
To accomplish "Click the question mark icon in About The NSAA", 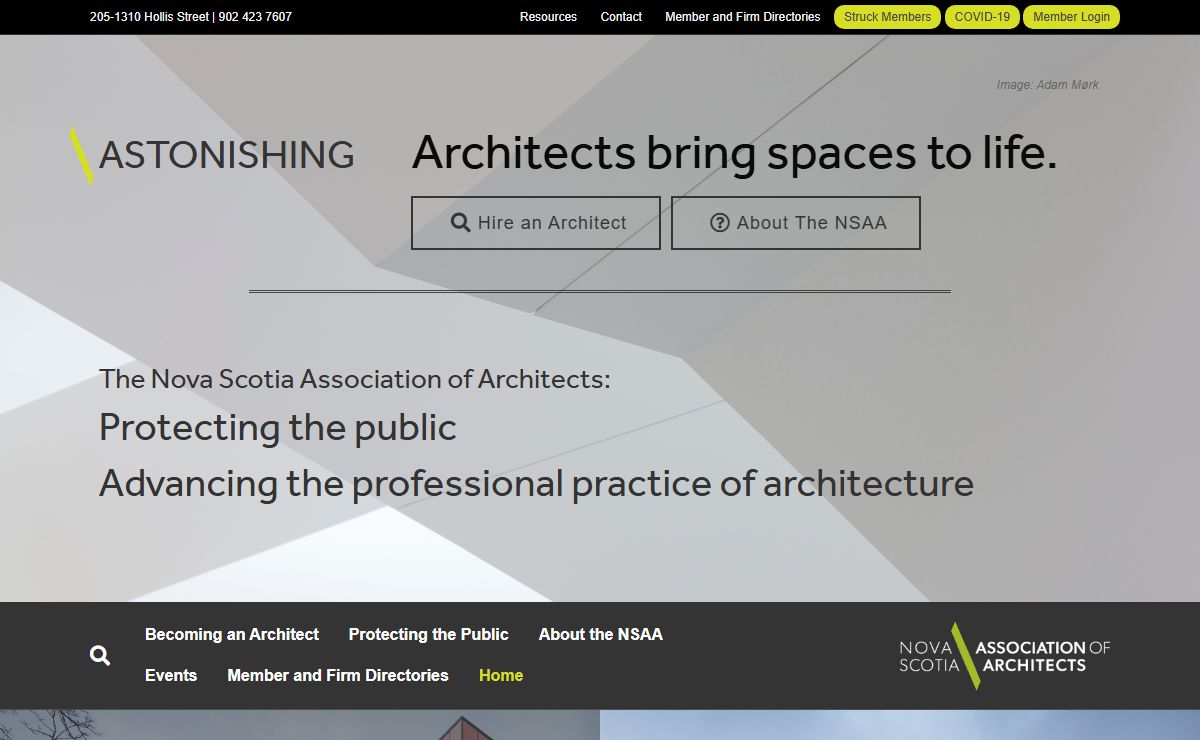I will (x=720, y=223).
